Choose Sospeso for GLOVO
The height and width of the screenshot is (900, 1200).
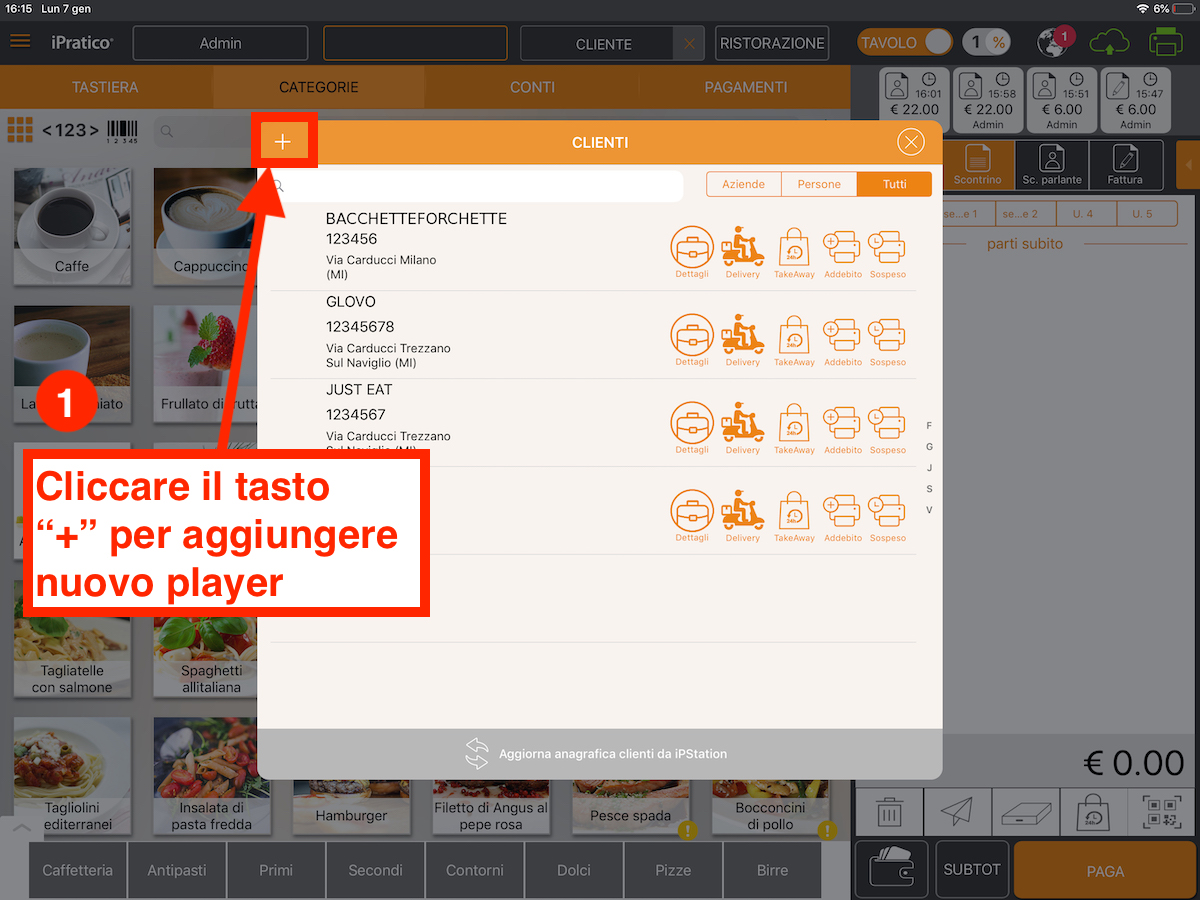[x=888, y=340]
